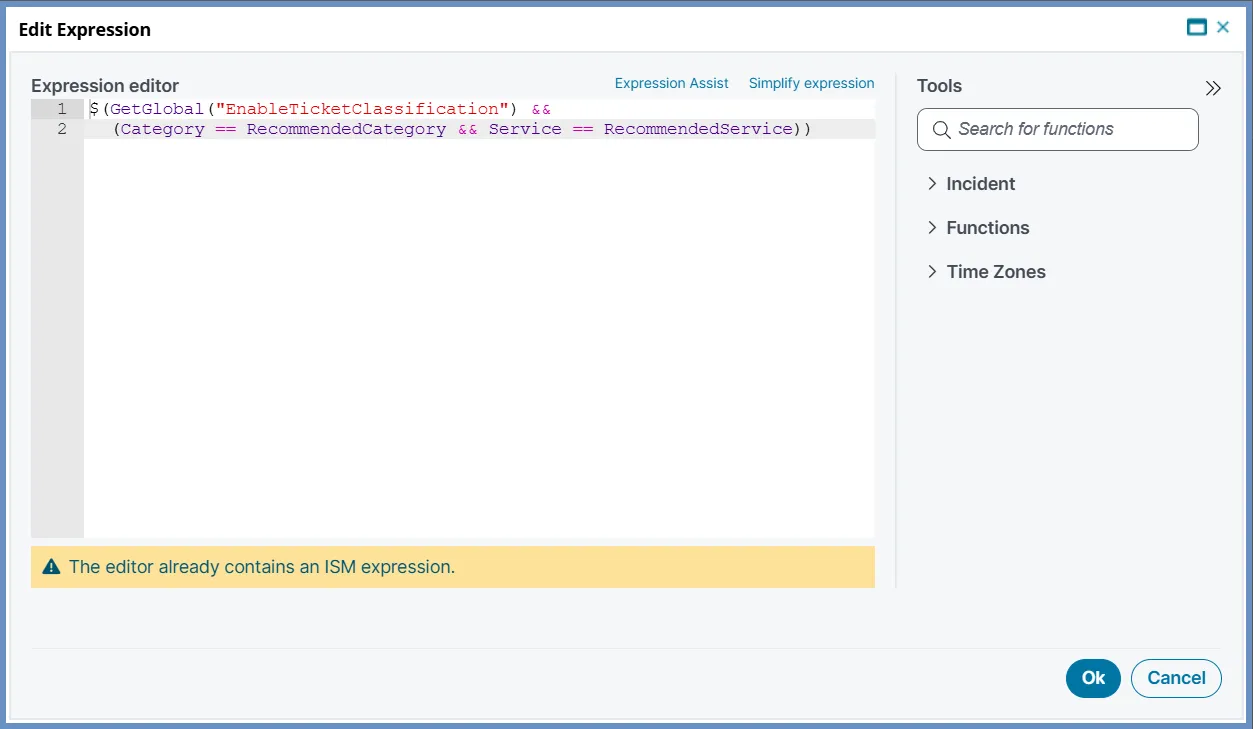This screenshot has height=729, width=1253.
Task: Collapse the Tools panel with double chevron
Action: 1213,88
